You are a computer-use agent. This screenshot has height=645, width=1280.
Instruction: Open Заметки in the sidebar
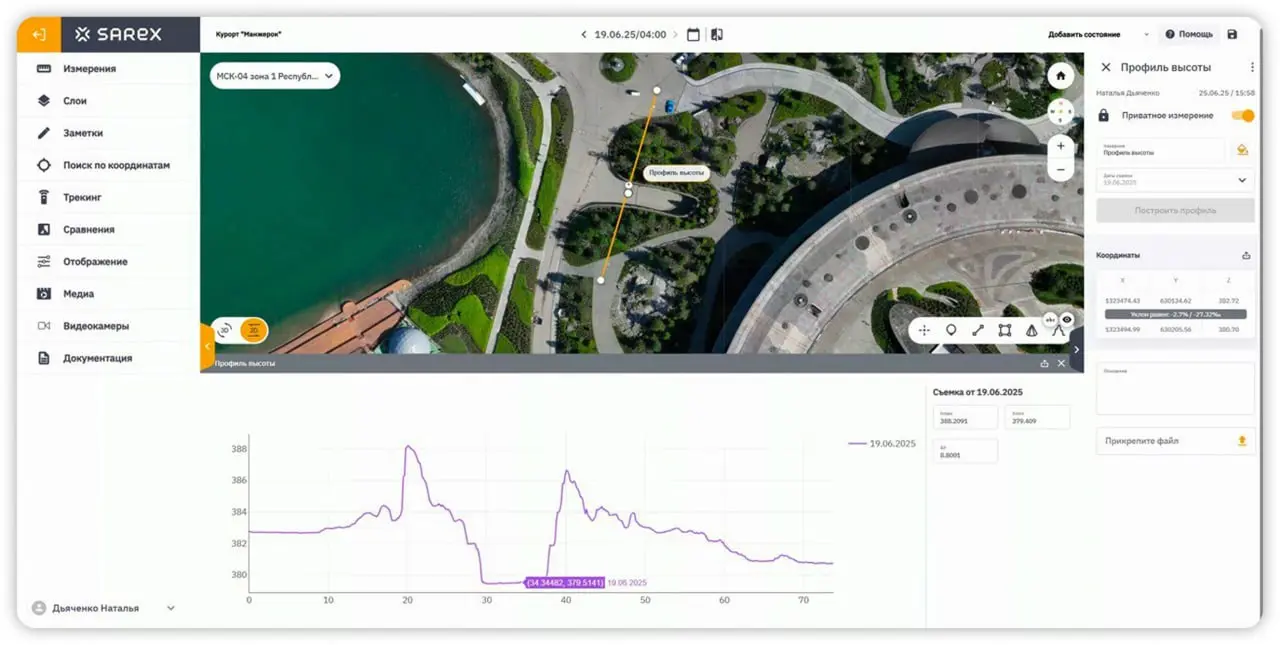point(108,133)
